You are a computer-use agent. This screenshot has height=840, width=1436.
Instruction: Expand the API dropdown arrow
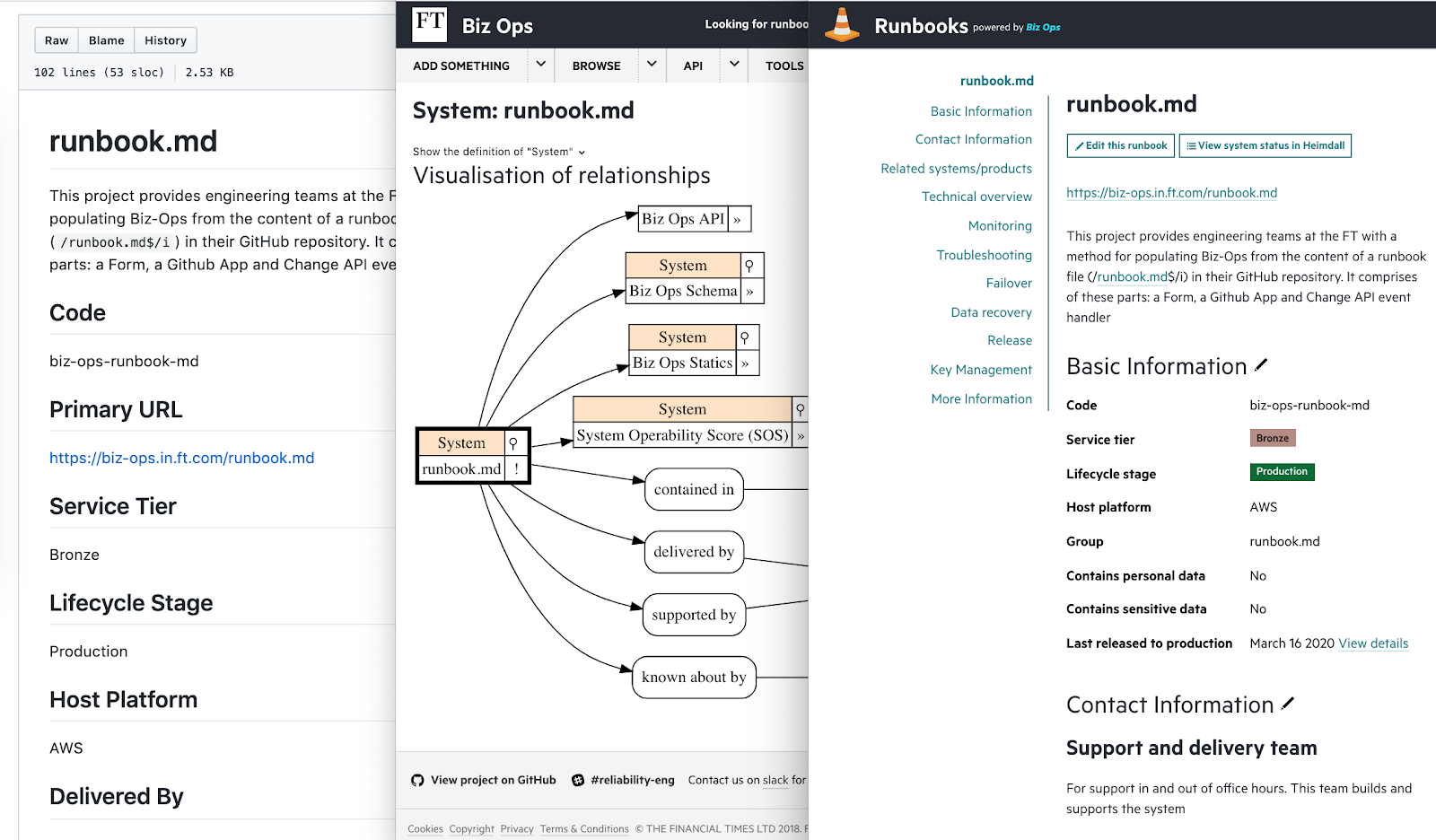click(x=734, y=65)
